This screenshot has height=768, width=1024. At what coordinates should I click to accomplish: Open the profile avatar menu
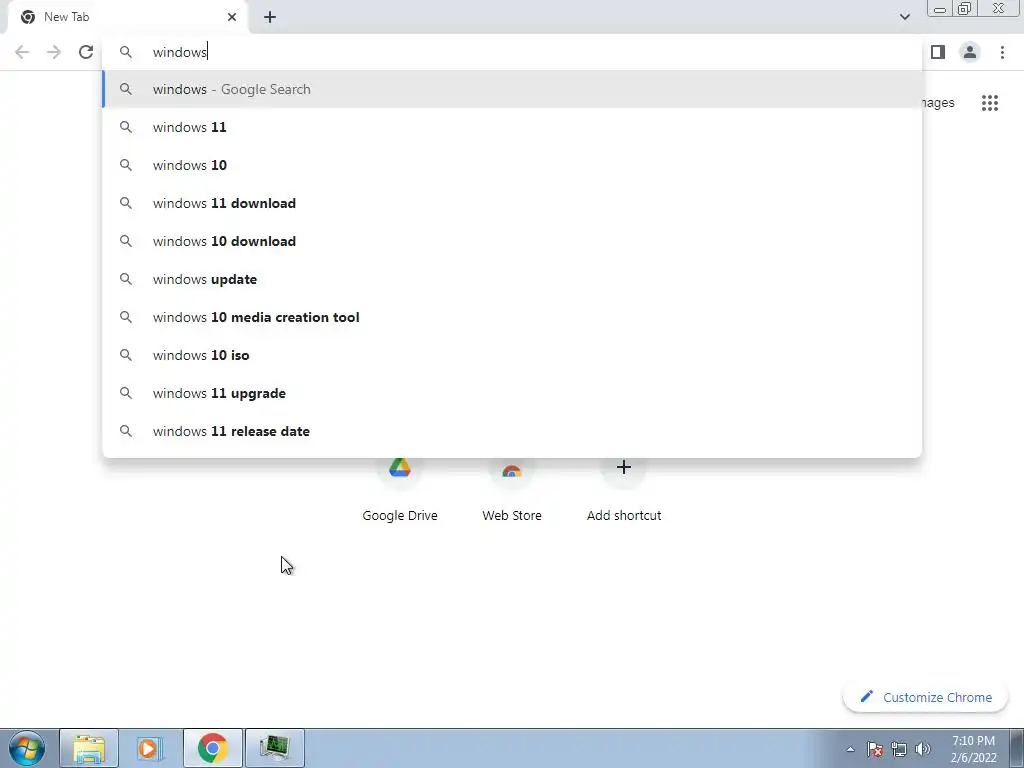click(x=970, y=52)
